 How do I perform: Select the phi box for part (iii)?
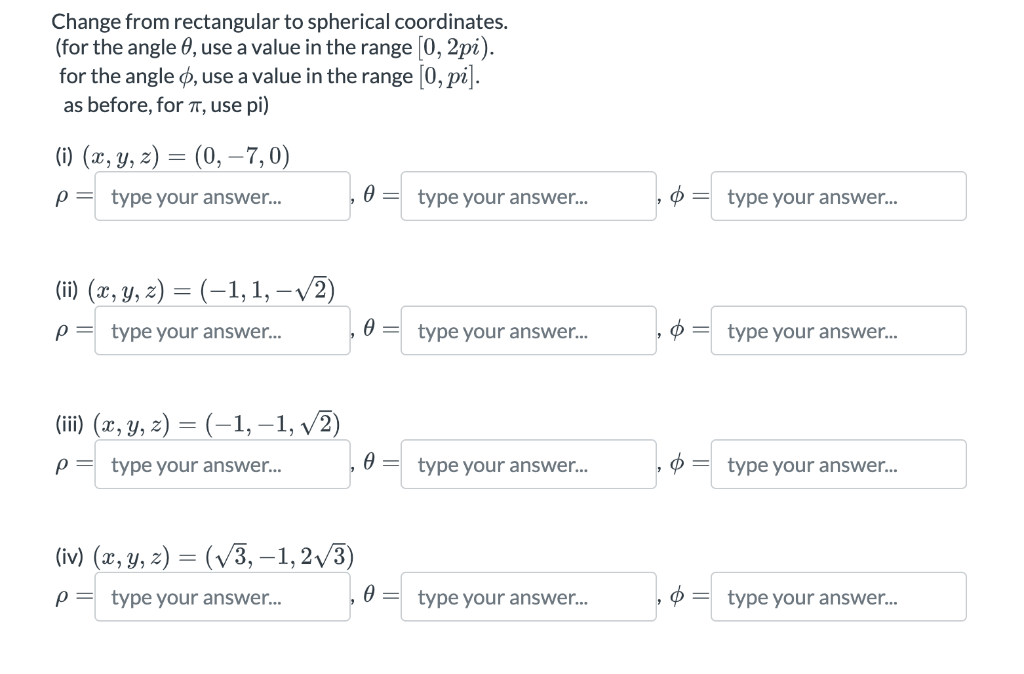839,464
